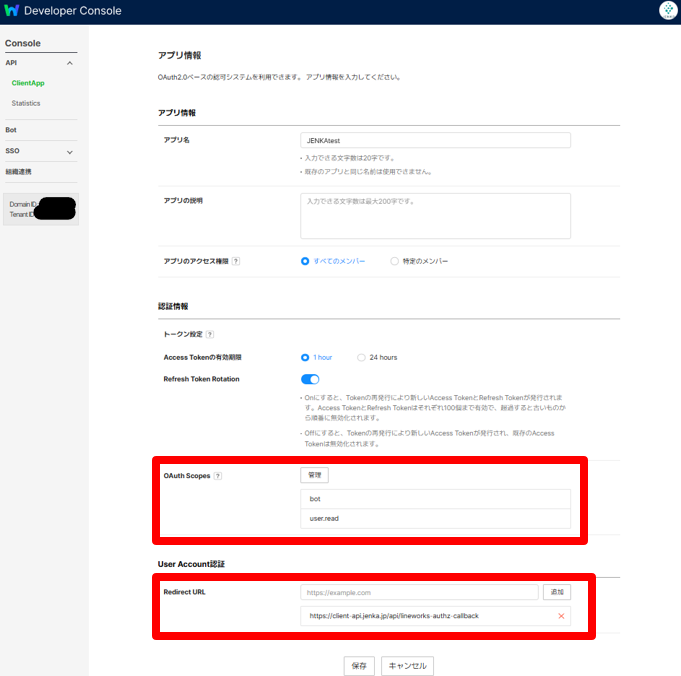Click into the アプリ名 text field

pos(435,141)
